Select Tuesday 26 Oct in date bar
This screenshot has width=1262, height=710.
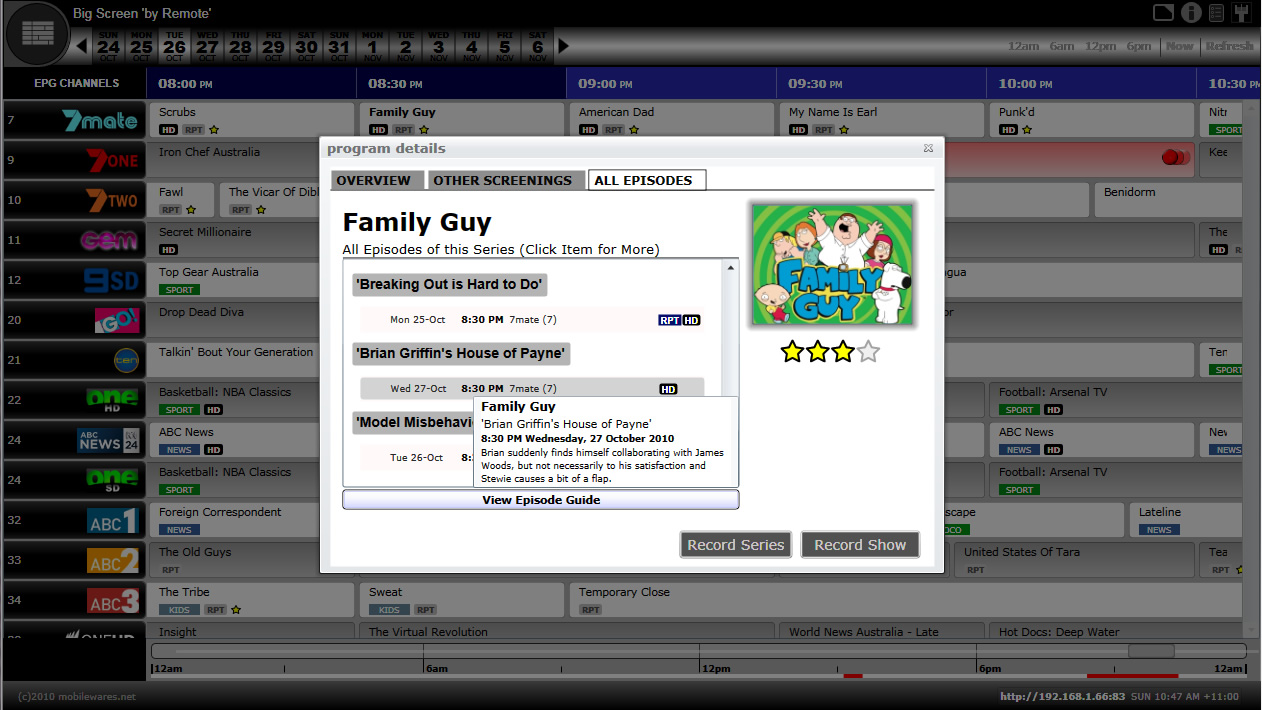pos(174,45)
